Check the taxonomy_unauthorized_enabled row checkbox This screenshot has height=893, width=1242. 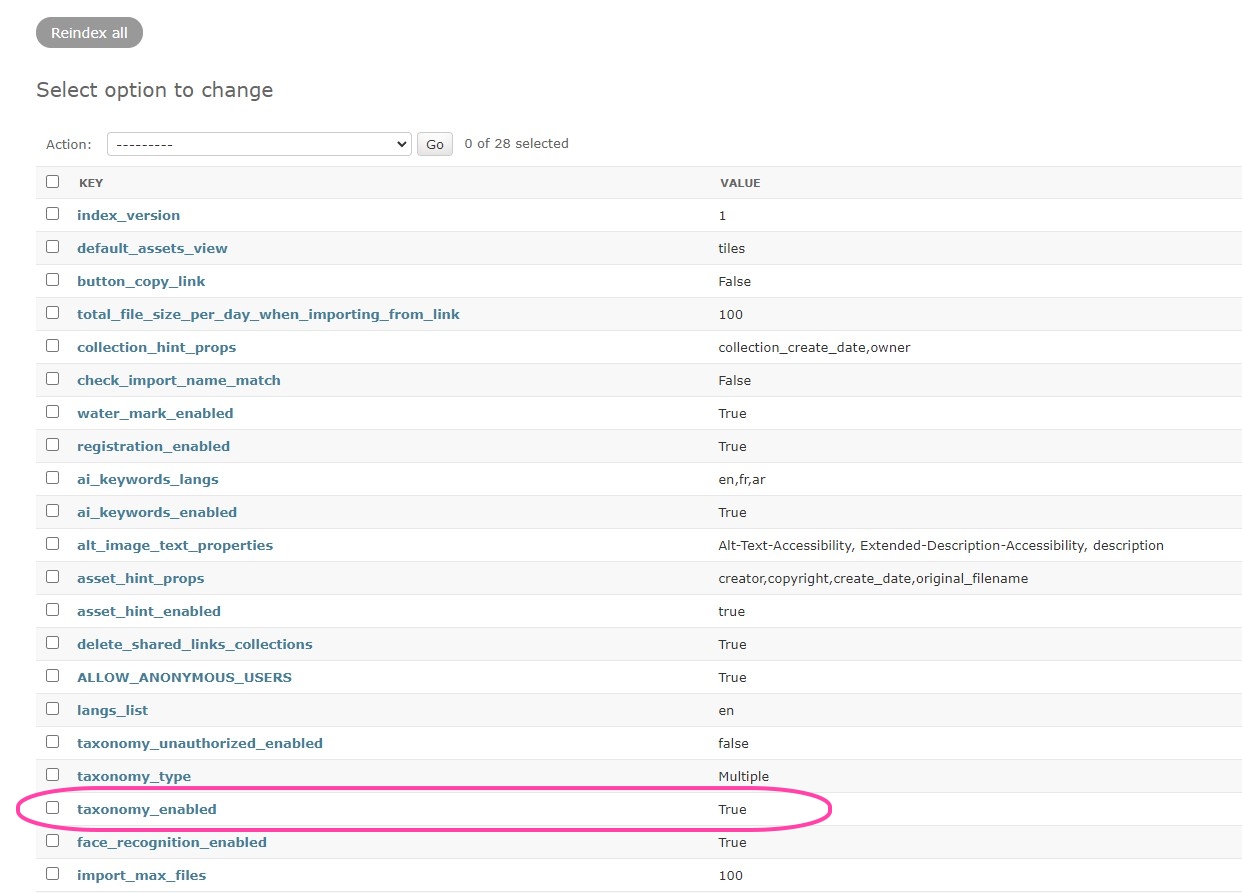(x=52, y=741)
